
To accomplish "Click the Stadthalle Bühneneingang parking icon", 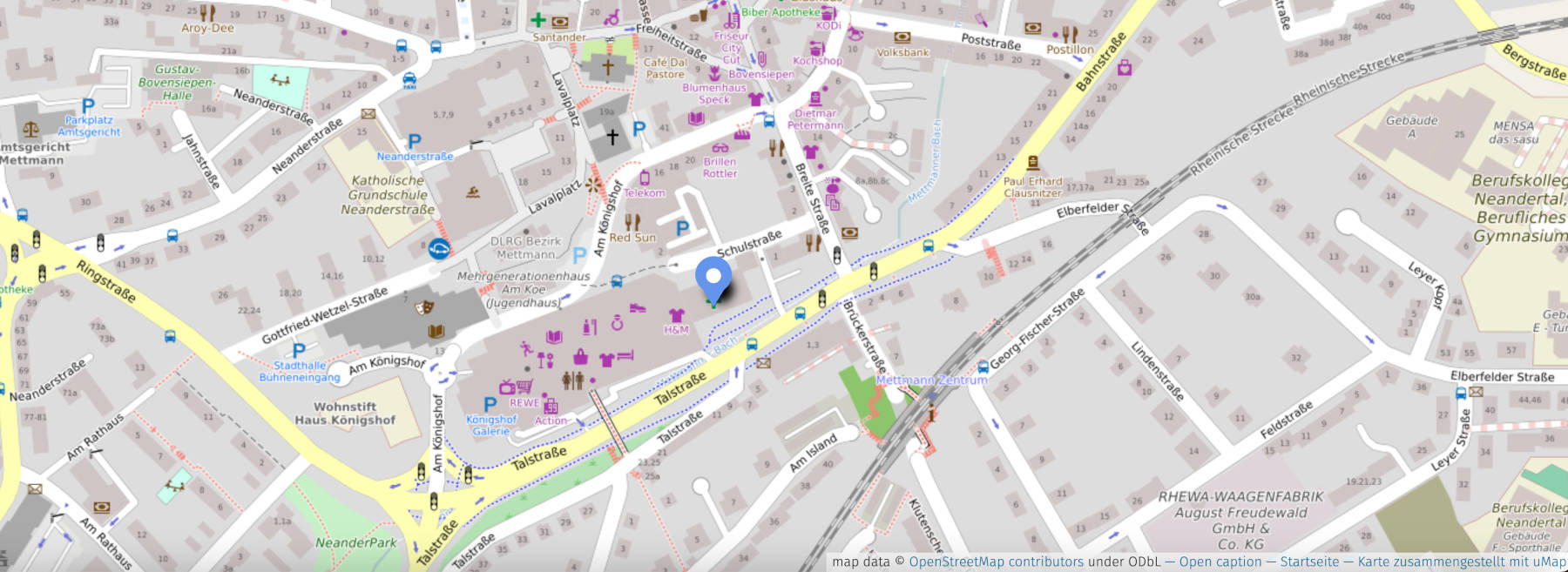I will coord(299,350).
